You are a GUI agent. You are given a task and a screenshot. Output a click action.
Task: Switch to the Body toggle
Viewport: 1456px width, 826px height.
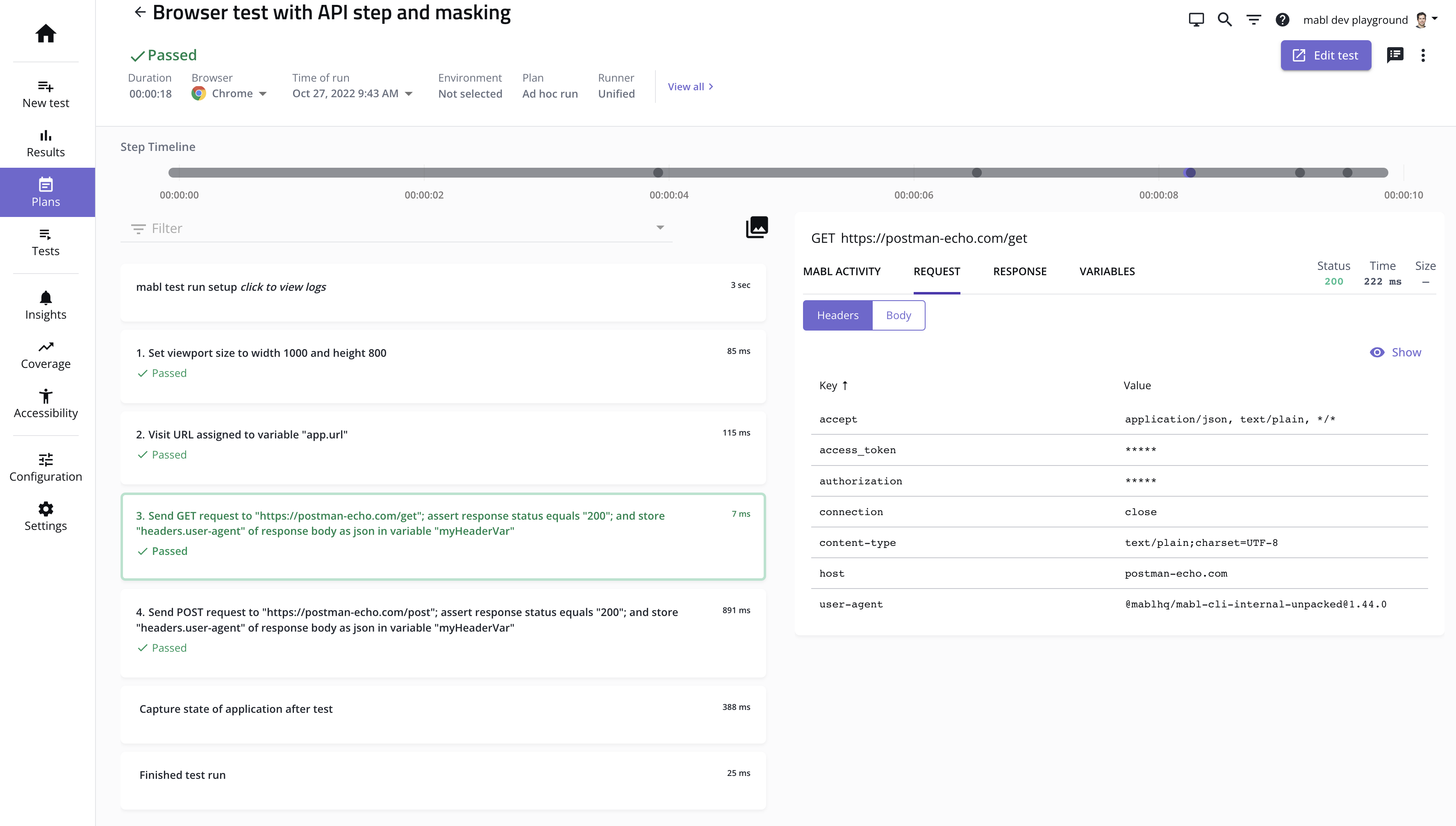click(x=898, y=315)
